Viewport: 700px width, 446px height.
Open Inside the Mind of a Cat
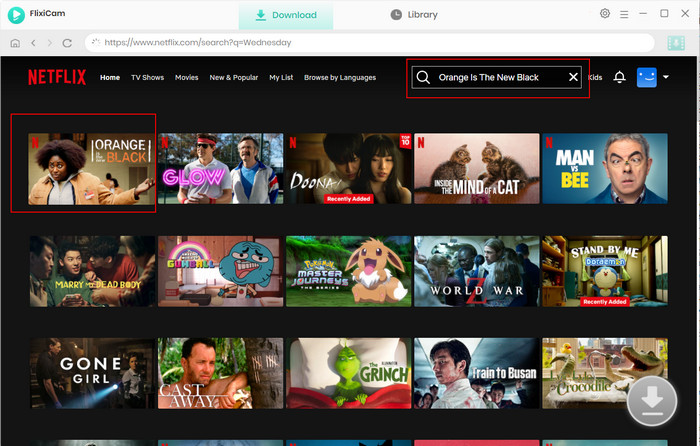pos(477,169)
